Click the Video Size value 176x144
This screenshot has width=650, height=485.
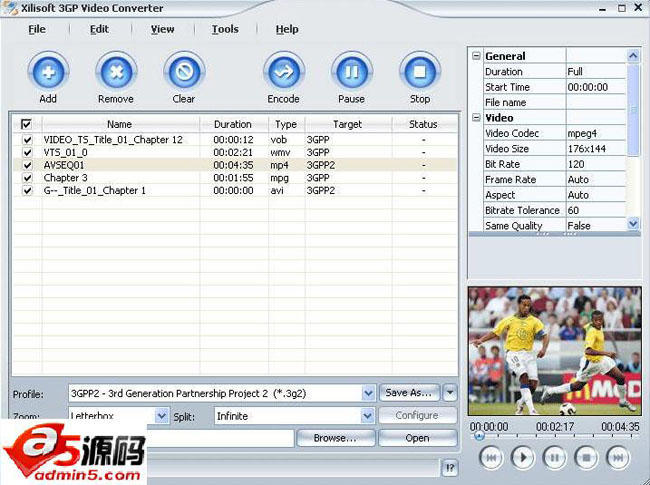click(x=596, y=148)
